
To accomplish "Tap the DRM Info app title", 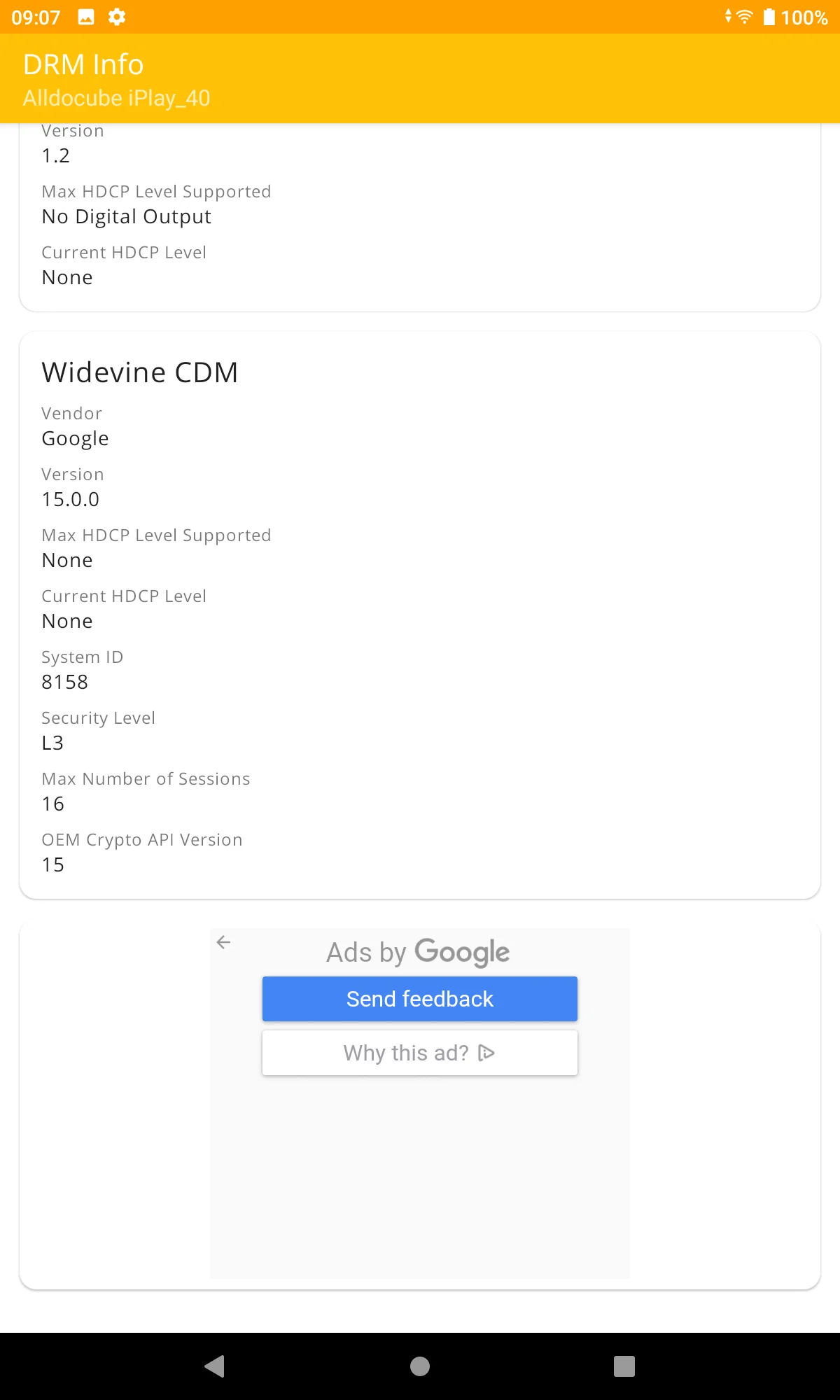I will point(83,64).
